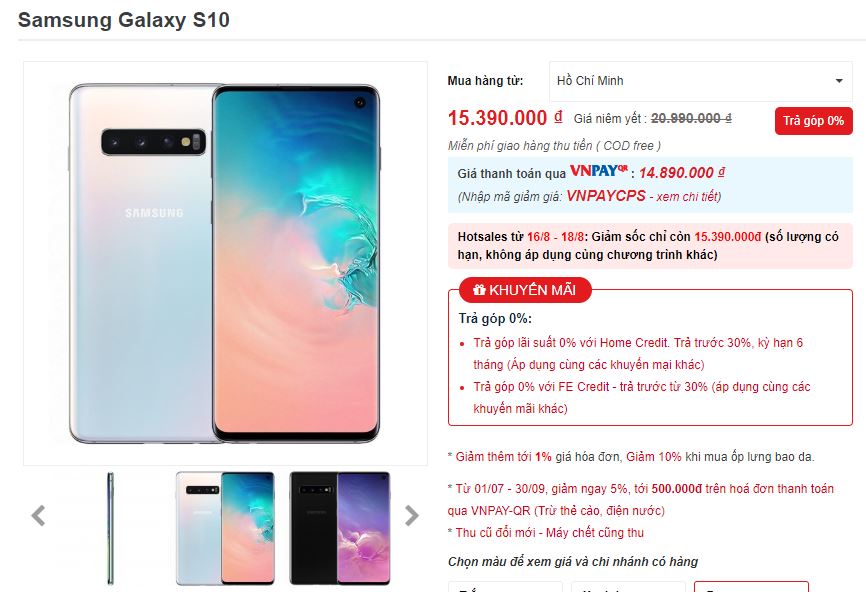Click the dropdown arrow of the purchase location selector

[x=839, y=81]
